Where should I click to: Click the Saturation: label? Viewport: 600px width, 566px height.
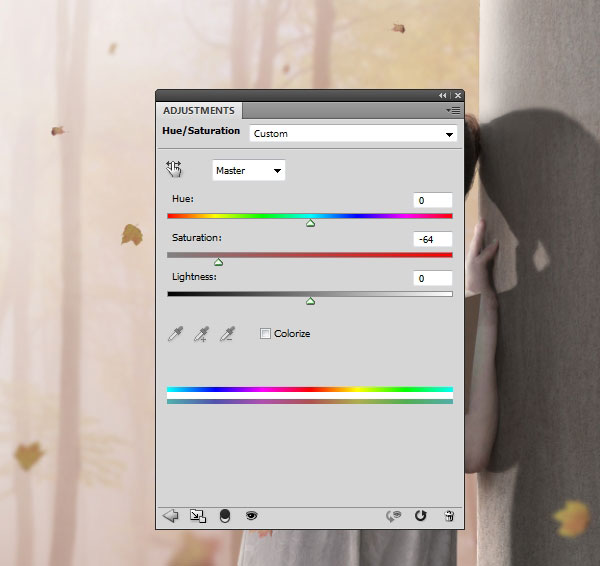[x=197, y=238]
